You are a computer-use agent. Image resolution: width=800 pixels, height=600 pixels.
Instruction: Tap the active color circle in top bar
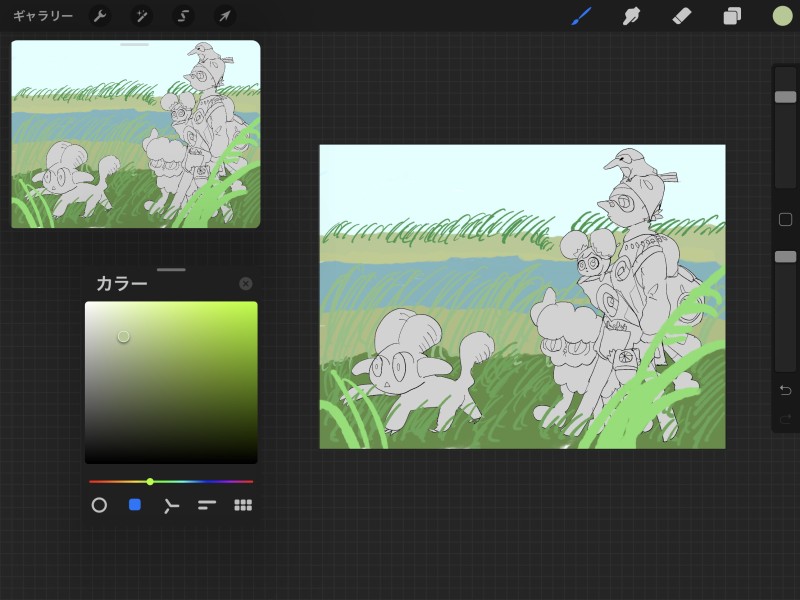tap(782, 16)
